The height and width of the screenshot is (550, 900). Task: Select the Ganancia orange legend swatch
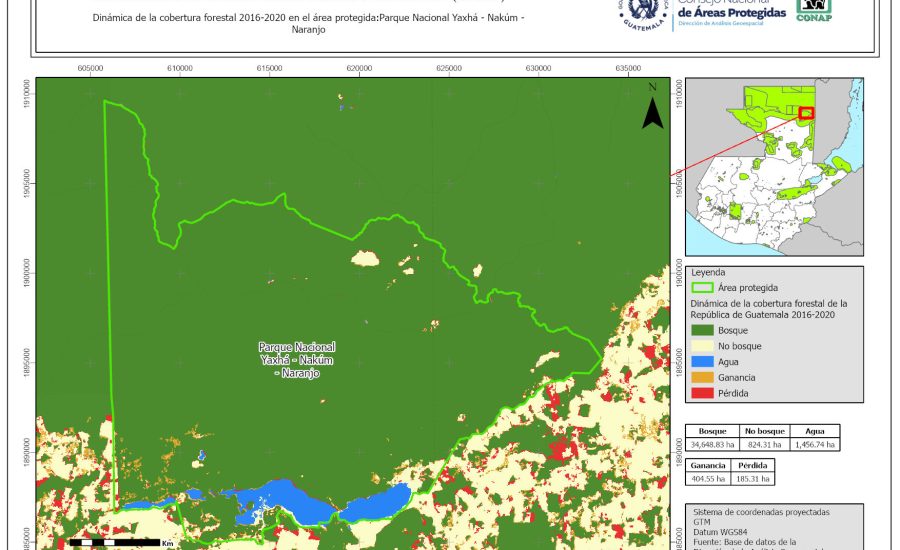702,378
